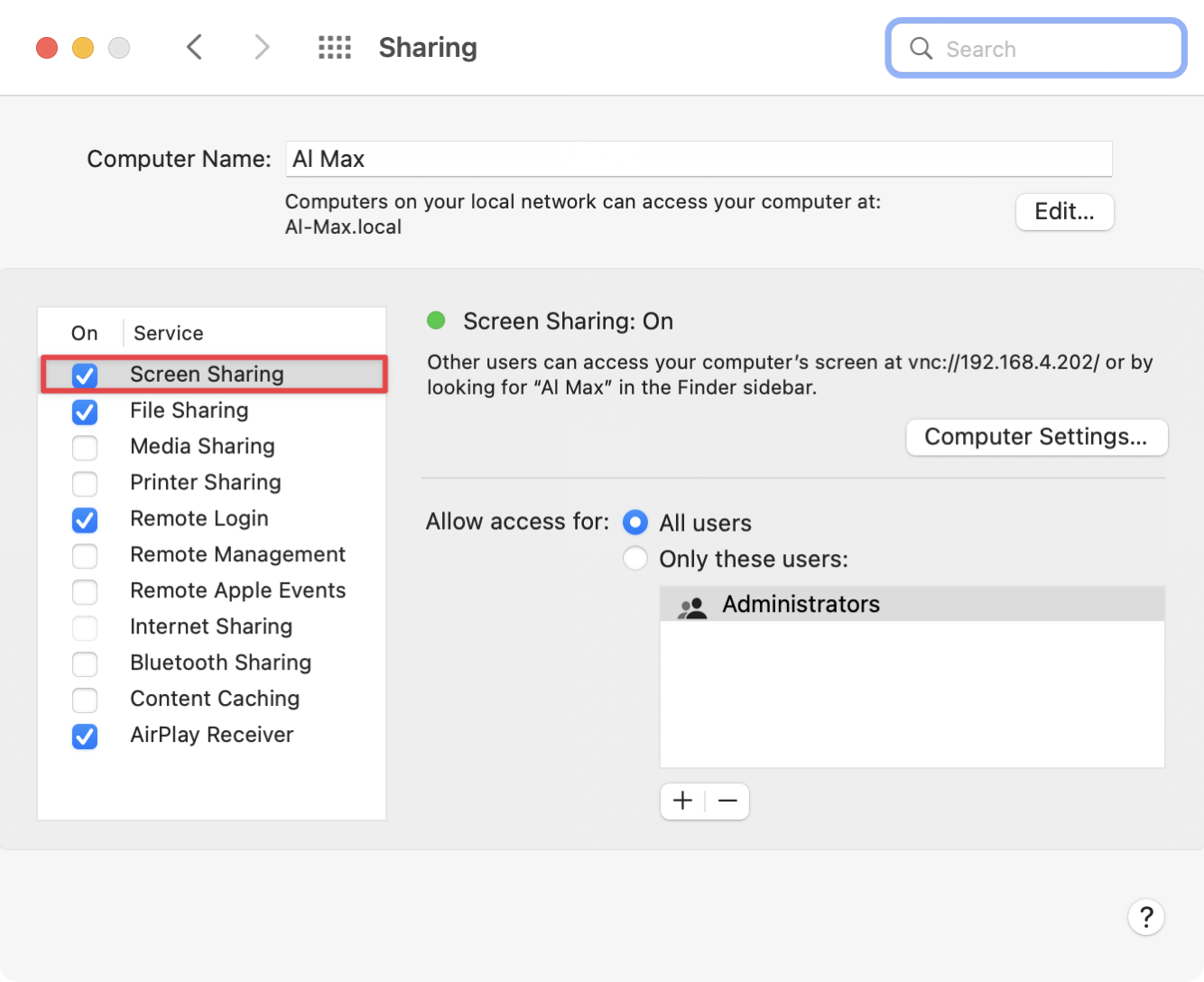Click the minus button to remove user
Image resolution: width=1204 pixels, height=982 pixels.
point(727,801)
